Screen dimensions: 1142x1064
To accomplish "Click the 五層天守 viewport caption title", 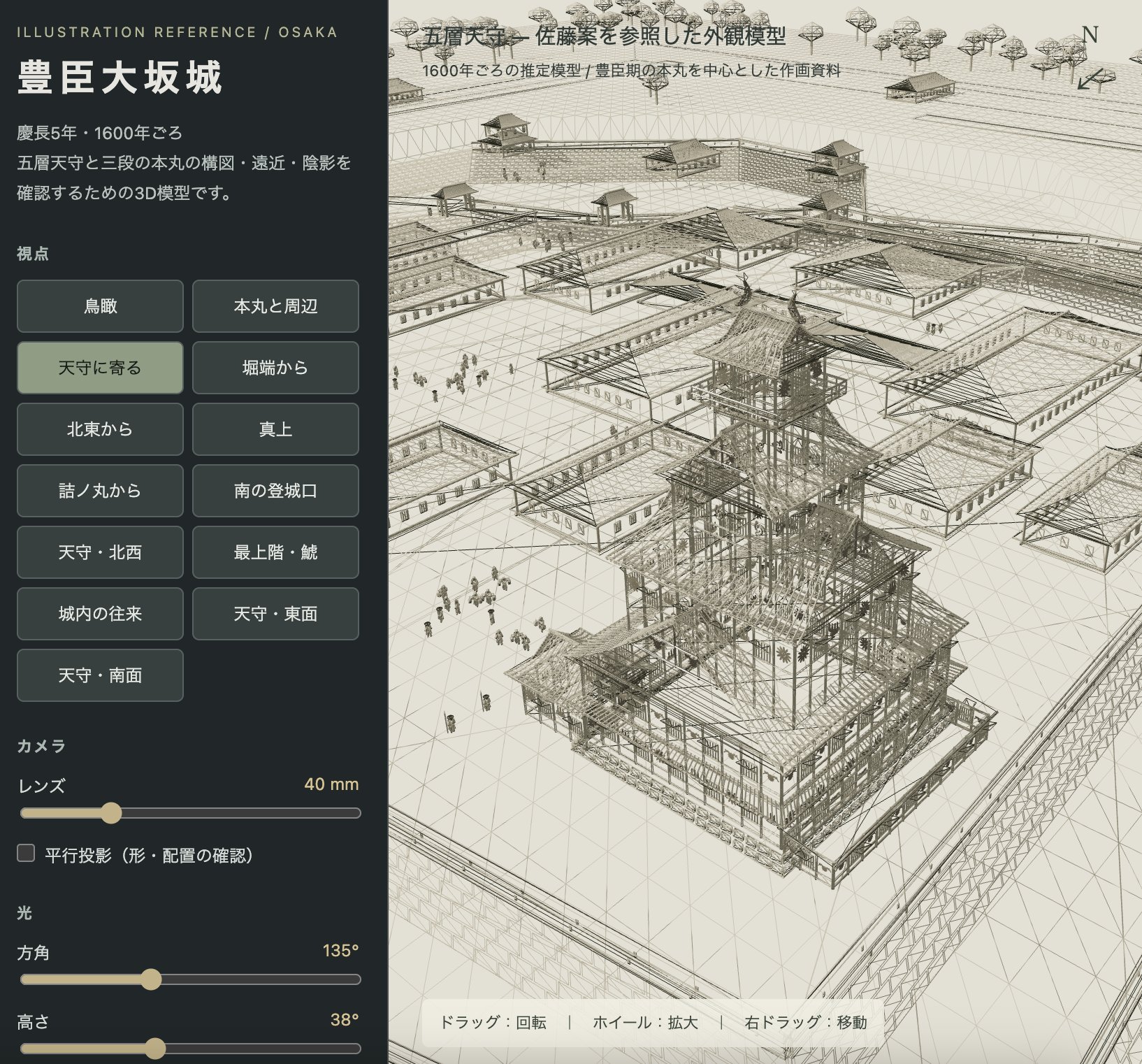I will 605,36.
